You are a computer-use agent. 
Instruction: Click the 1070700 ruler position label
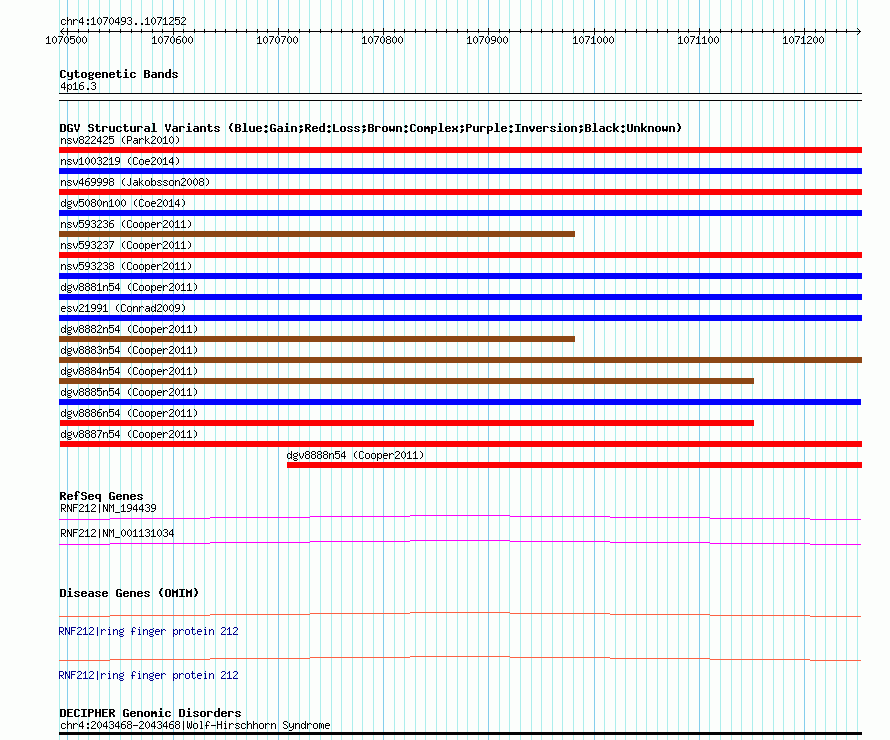277,40
